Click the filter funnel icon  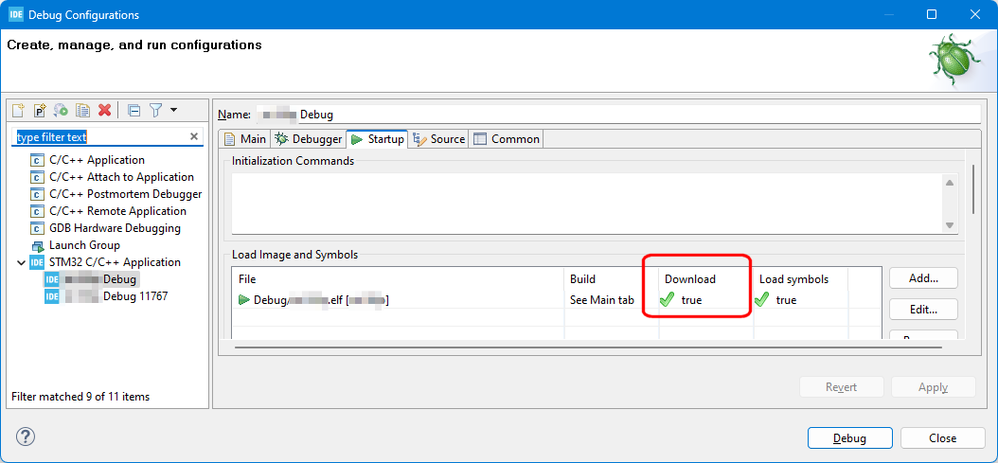click(156, 110)
